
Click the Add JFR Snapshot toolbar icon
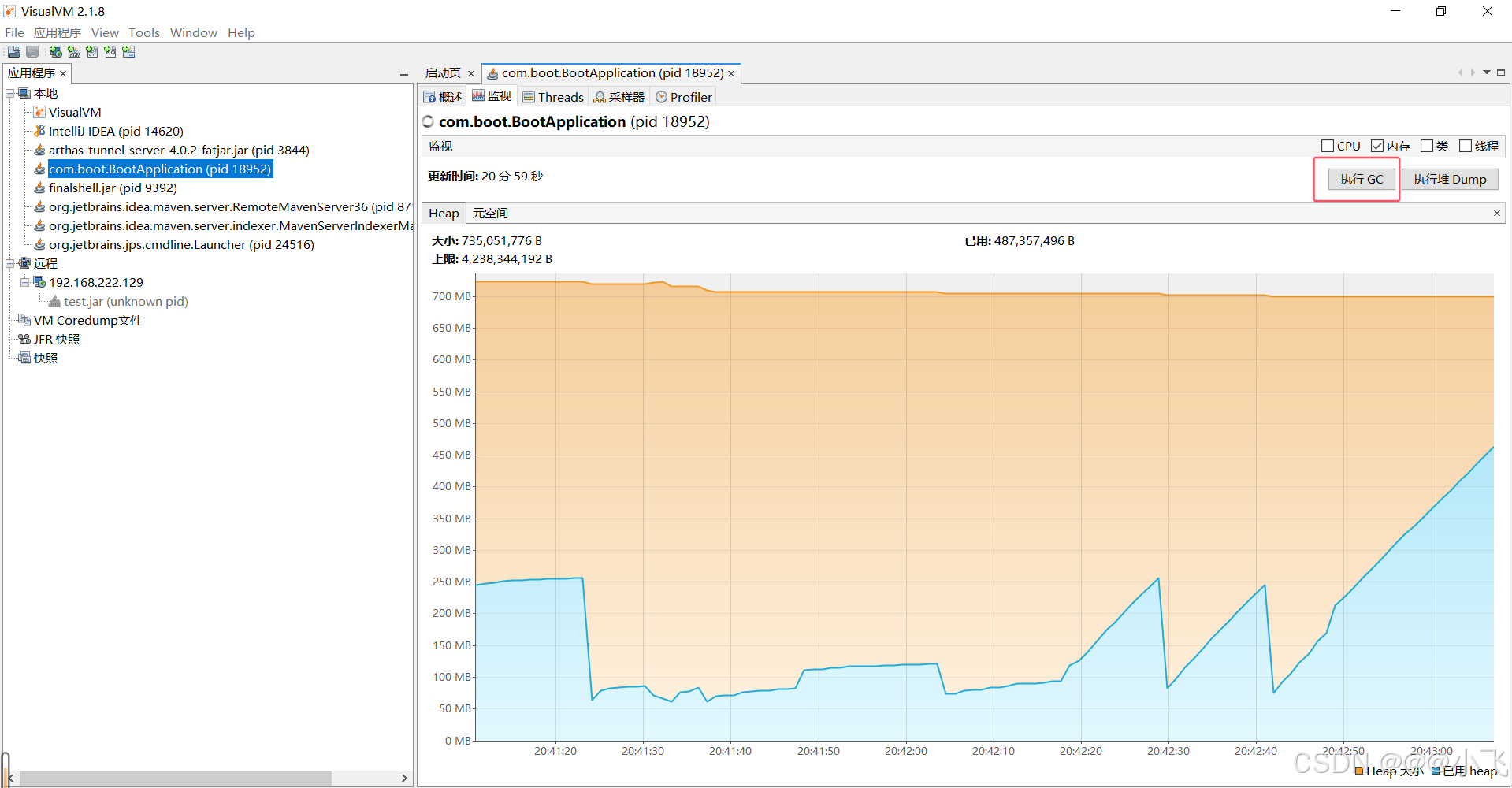(x=110, y=52)
